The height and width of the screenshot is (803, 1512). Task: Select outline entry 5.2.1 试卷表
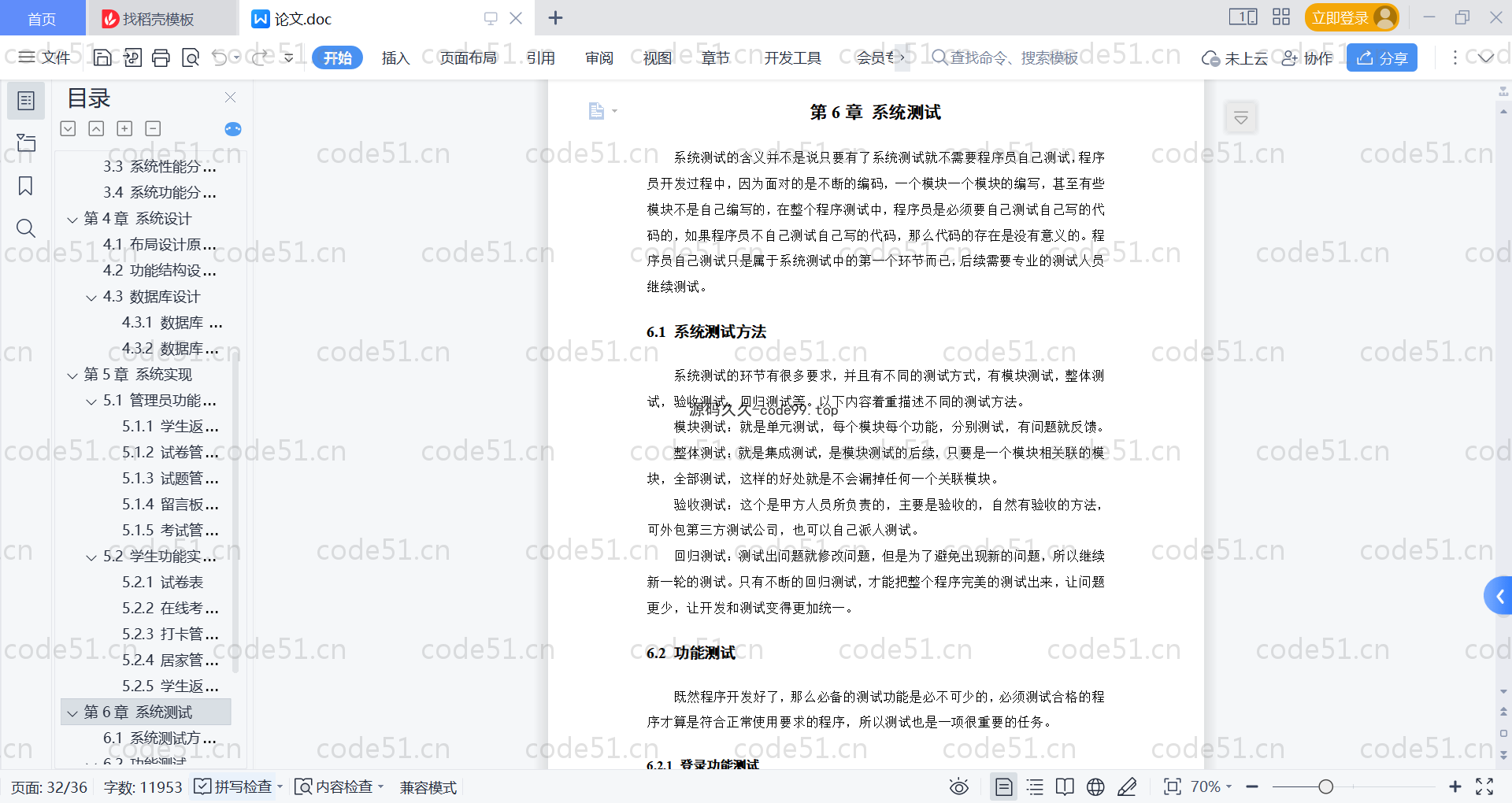(x=163, y=582)
